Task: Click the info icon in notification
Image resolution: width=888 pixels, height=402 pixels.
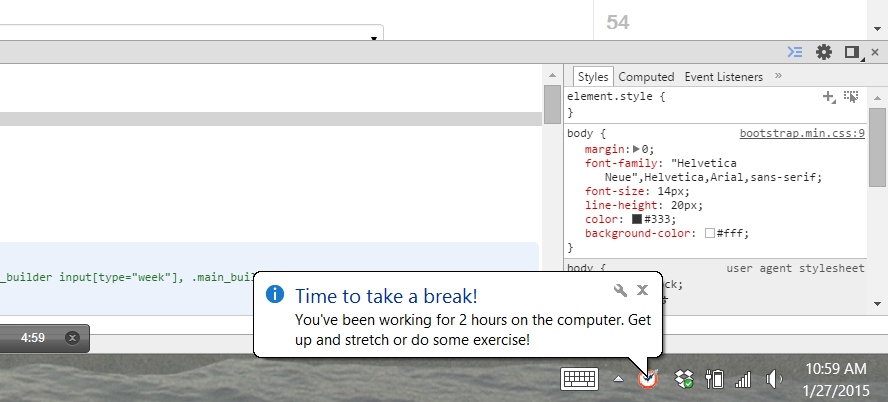Action: [275, 294]
